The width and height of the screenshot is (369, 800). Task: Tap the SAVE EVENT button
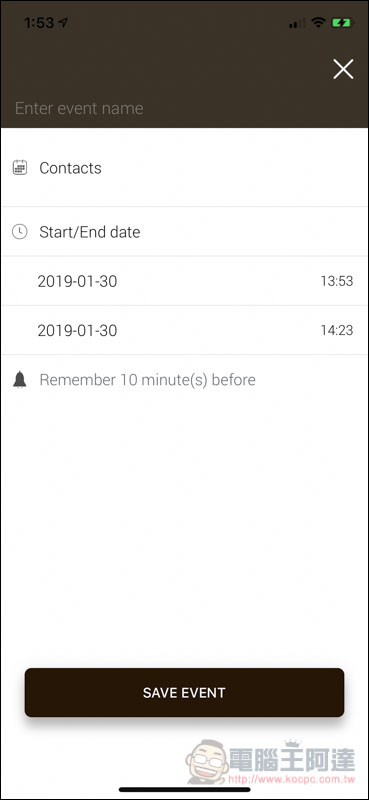coord(184,692)
